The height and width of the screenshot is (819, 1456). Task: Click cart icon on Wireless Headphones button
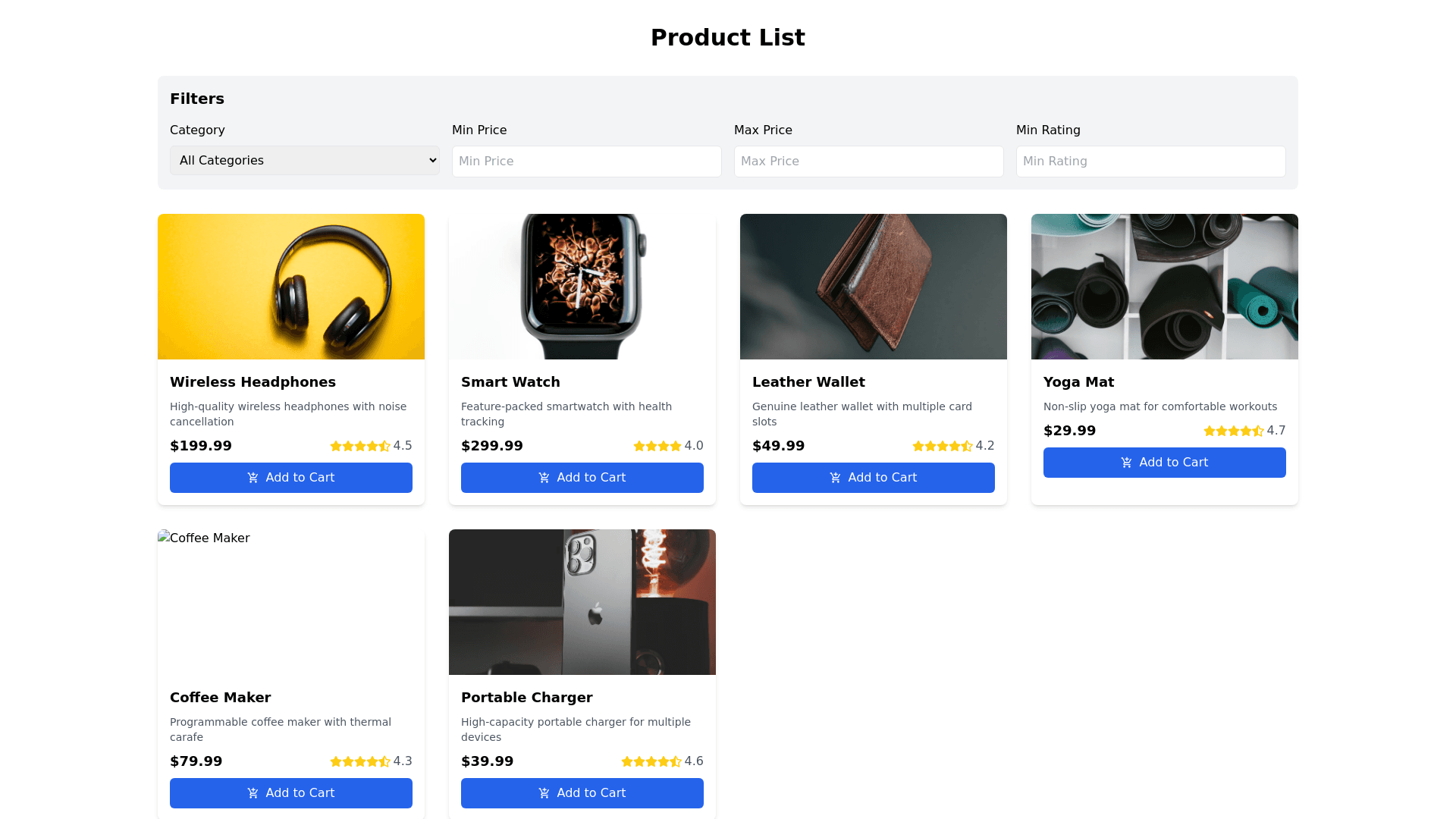click(x=253, y=478)
